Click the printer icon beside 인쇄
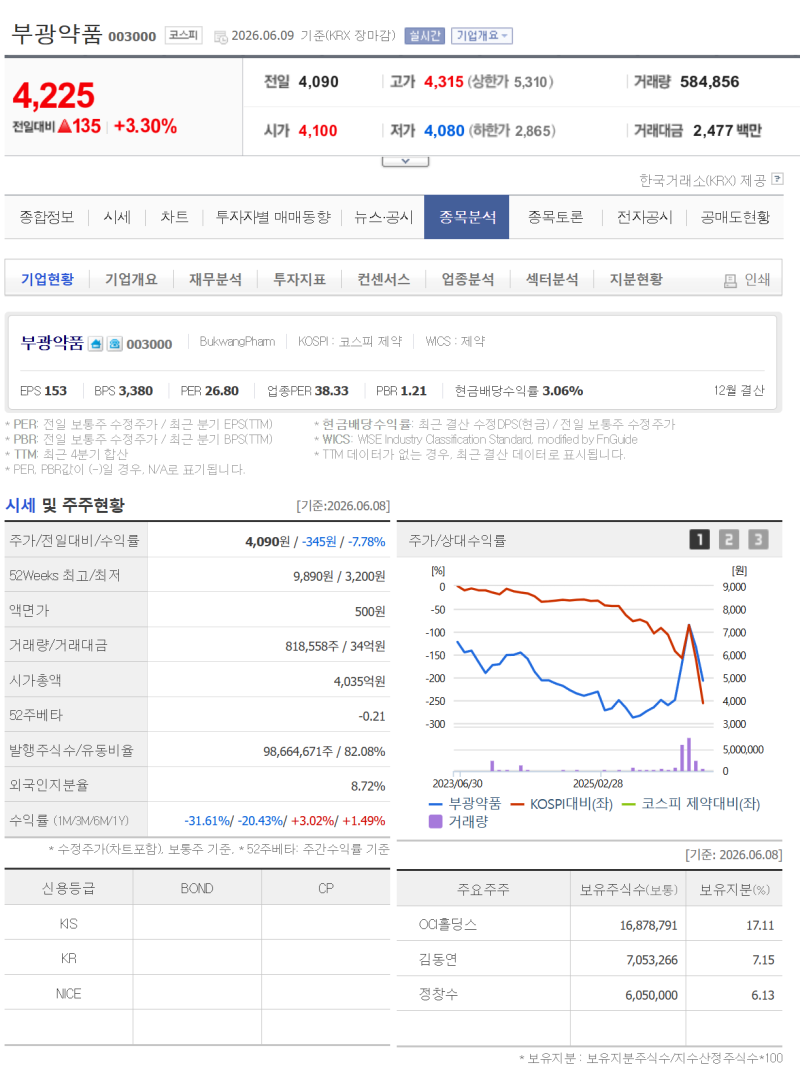The image size is (800, 1082). [730, 280]
